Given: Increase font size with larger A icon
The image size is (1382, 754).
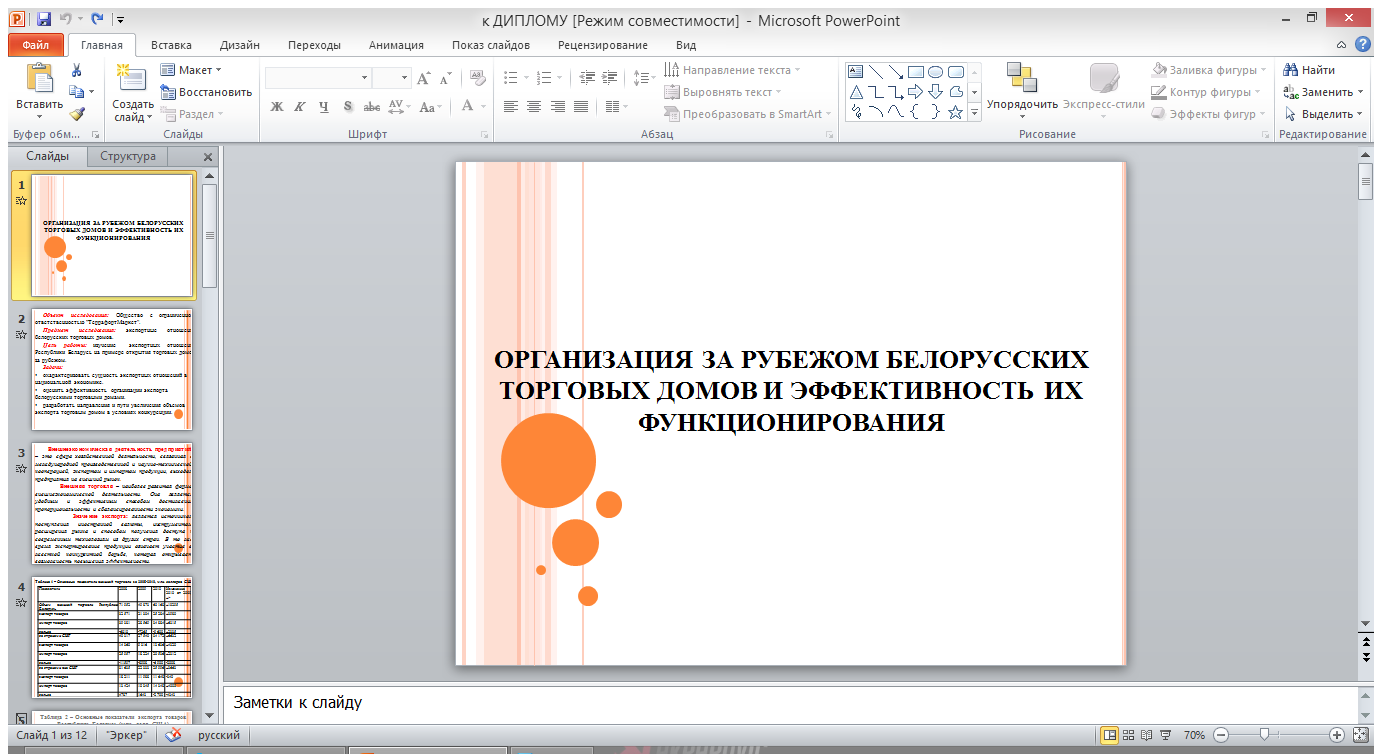Looking at the screenshot, I should pos(423,79).
